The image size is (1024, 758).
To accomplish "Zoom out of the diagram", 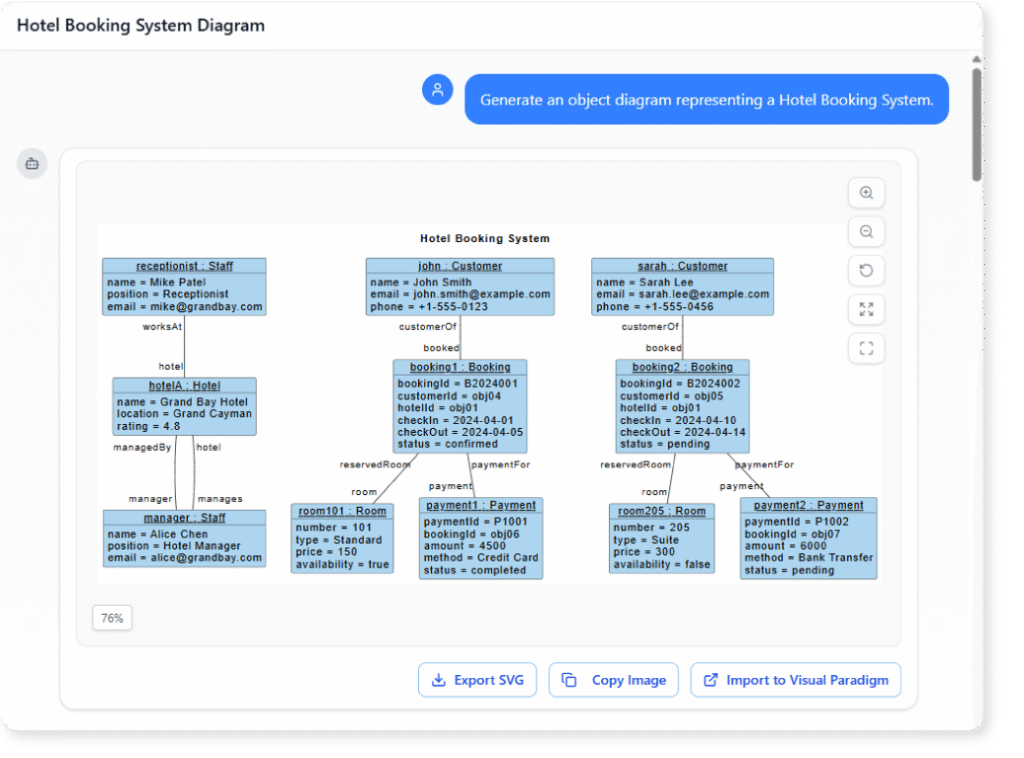I will [x=866, y=232].
